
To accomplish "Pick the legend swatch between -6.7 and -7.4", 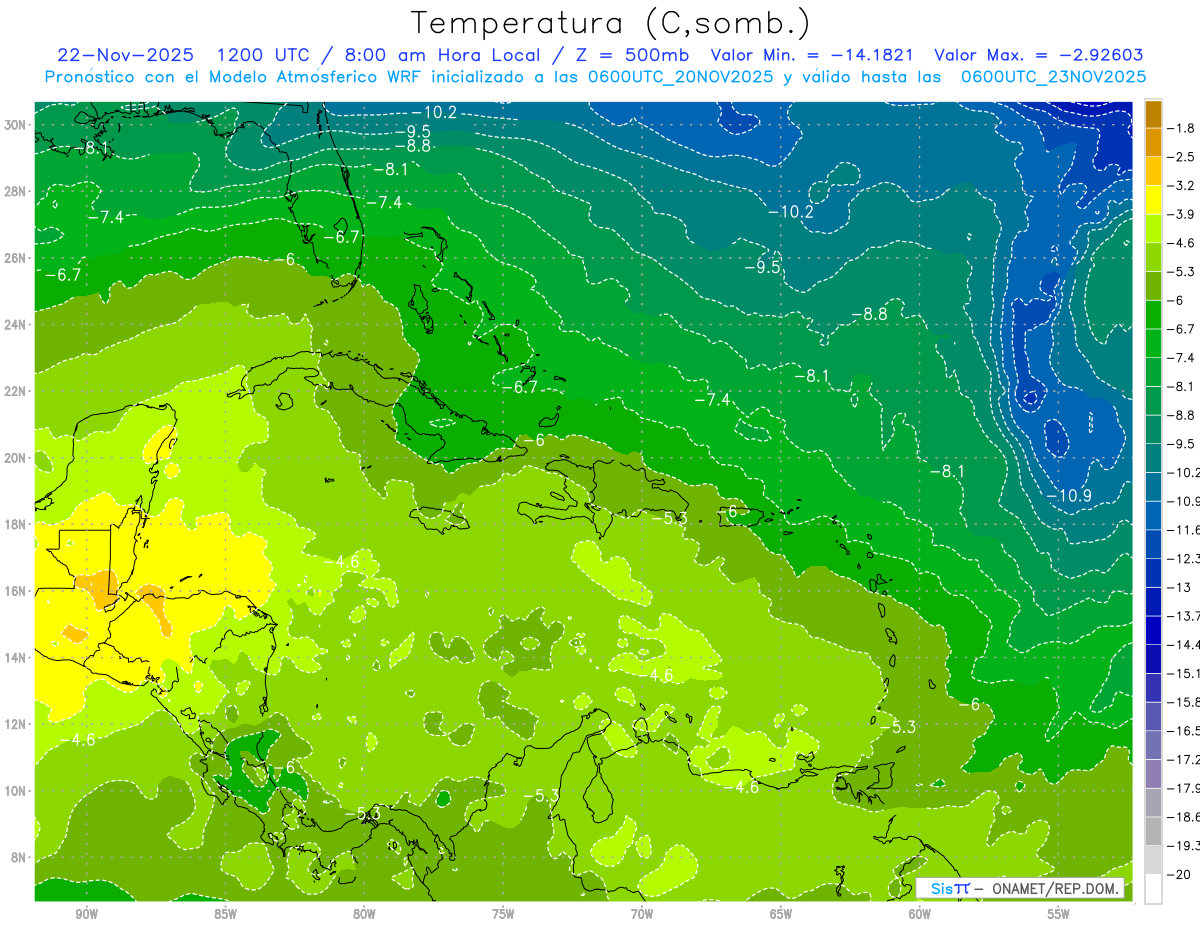I will click(1153, 344).
